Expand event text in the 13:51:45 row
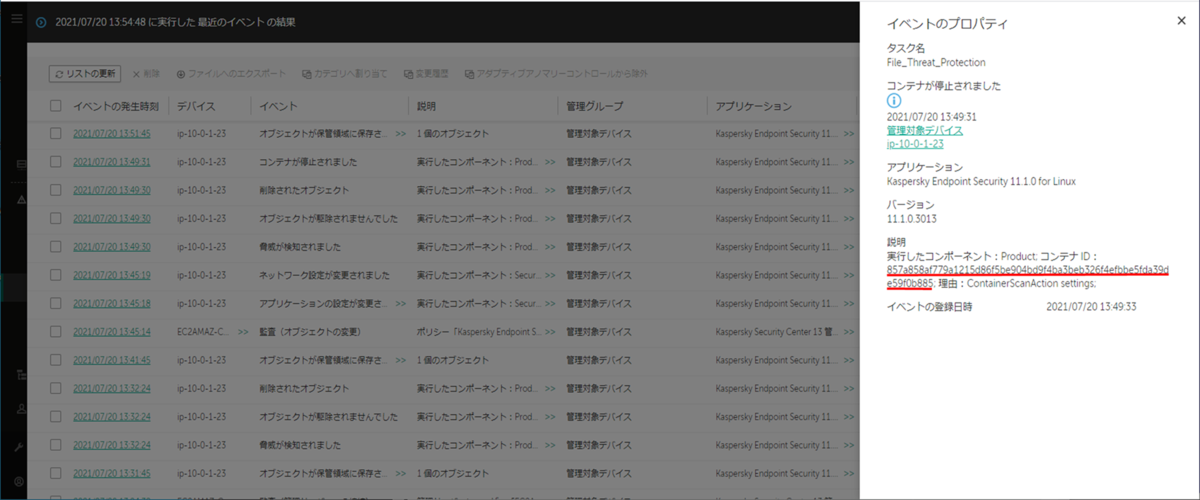Image resolution: width=1200 pixels, height=500 pixels. click(x=400, y=133)
